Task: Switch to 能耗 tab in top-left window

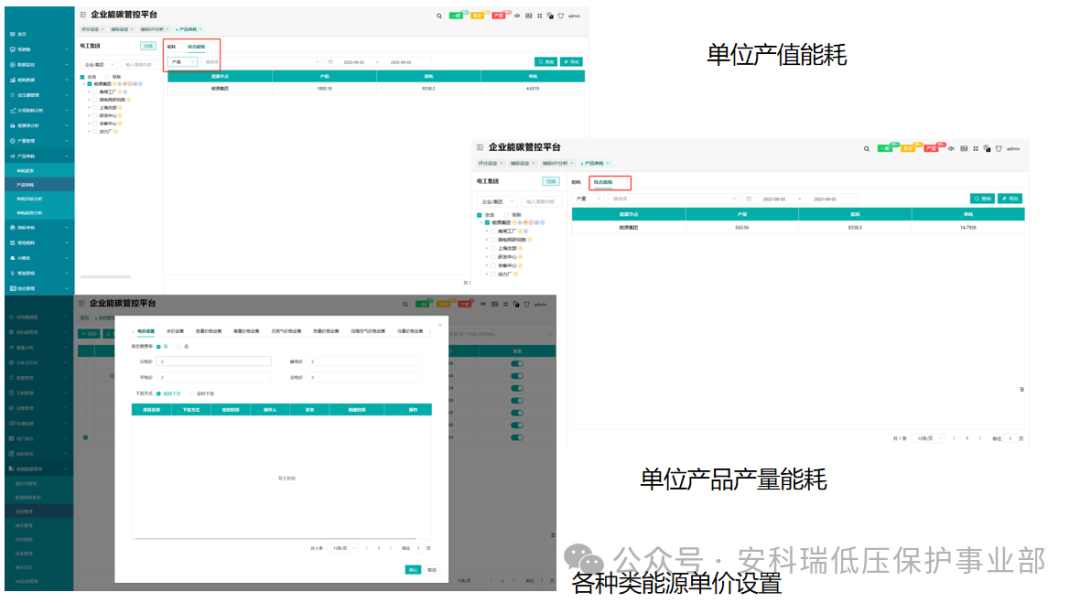Action: (x=172, y=47)
